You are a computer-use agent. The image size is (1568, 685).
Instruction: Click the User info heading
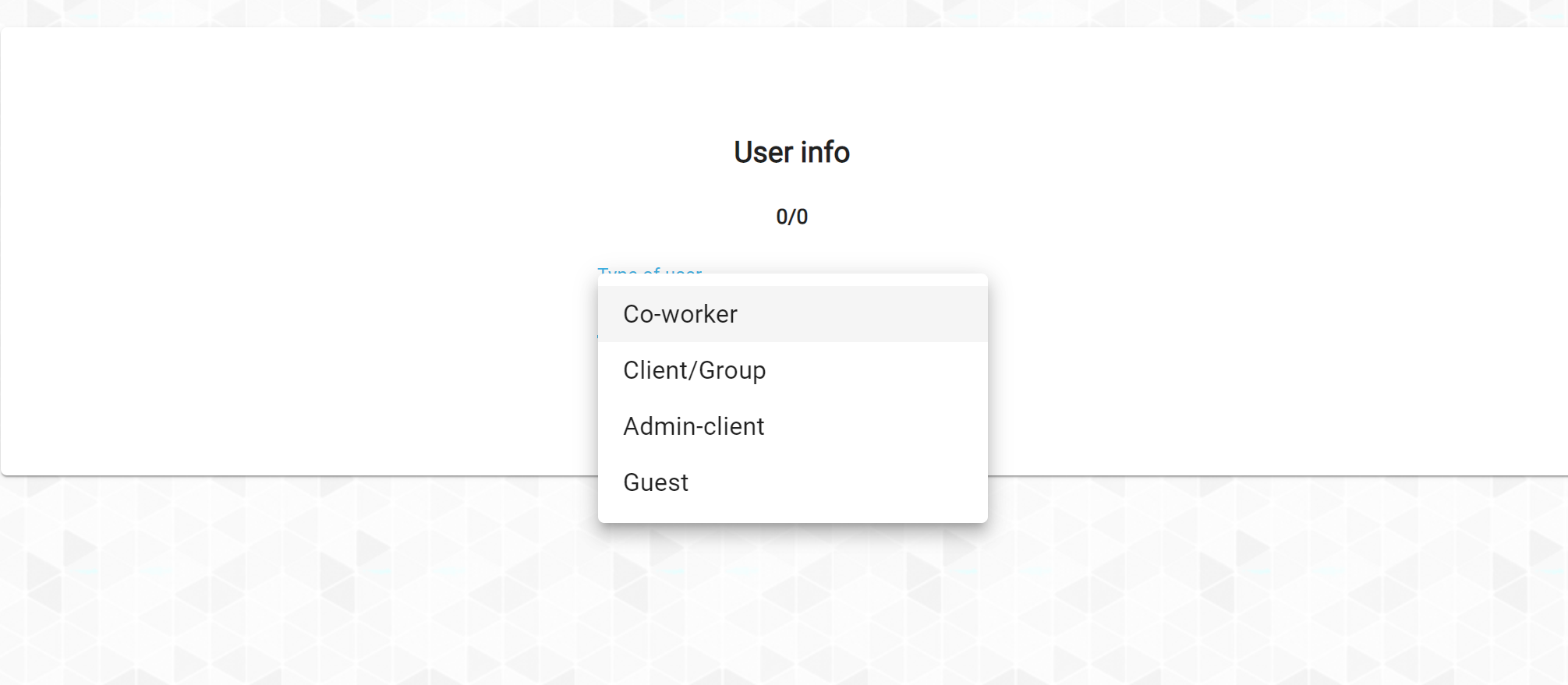[x=791, y=152]
